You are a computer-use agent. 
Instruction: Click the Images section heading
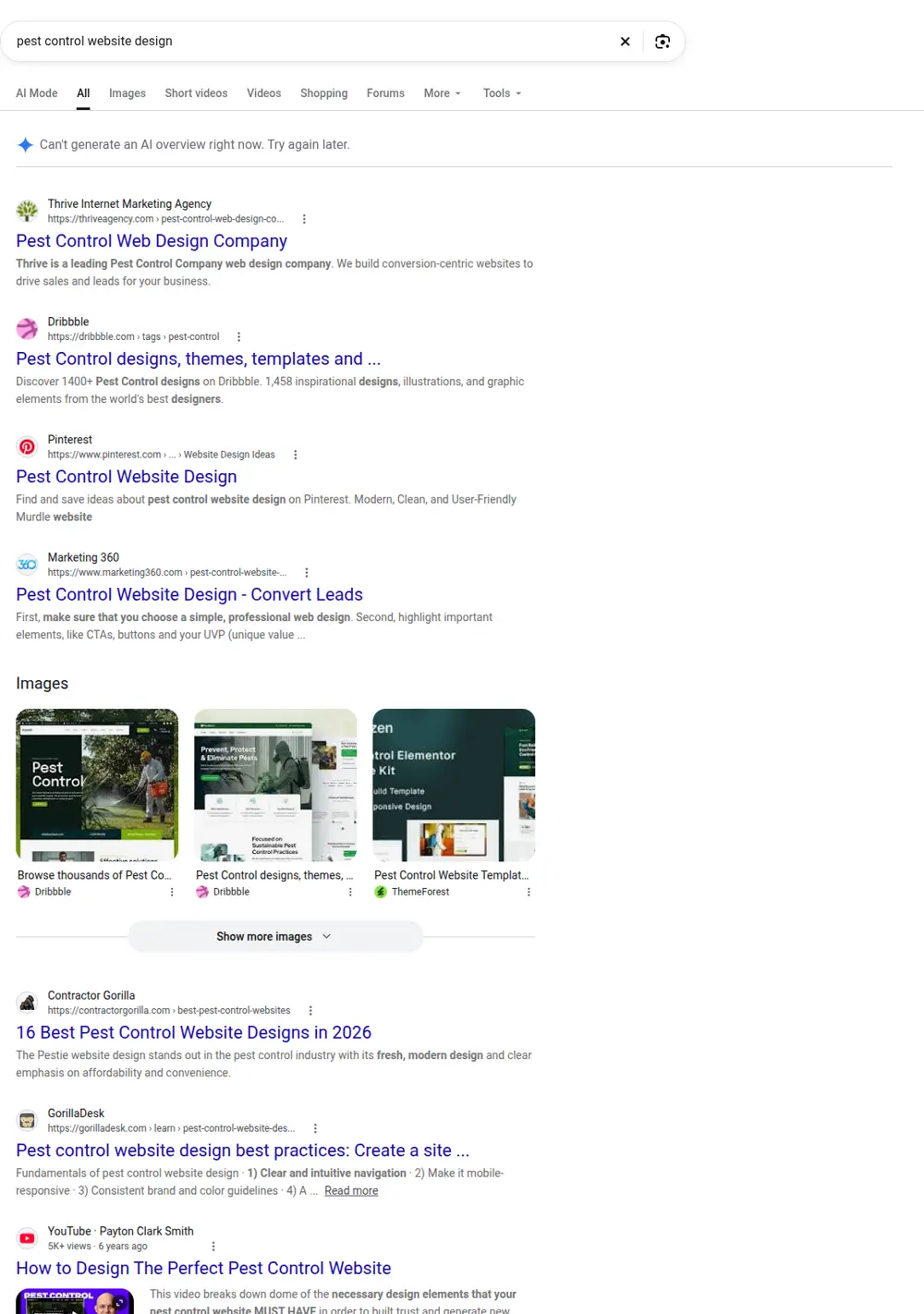[x=43, y=684]
